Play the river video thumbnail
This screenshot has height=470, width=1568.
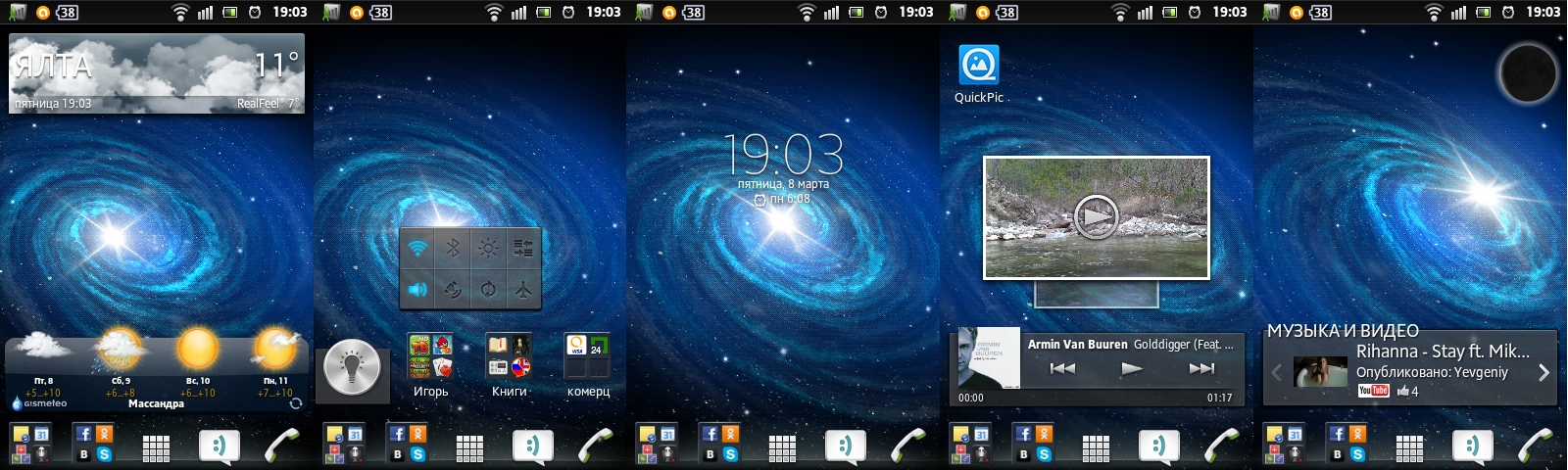[1096, 216]
